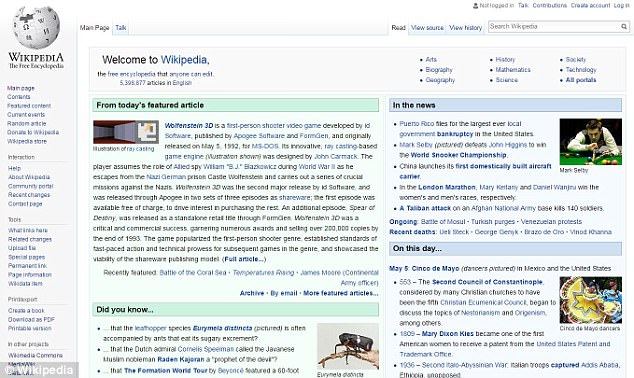Open Battle of the Coral Sea link
The width and height of the screenshot is (634, 378).
pos(193,272)
